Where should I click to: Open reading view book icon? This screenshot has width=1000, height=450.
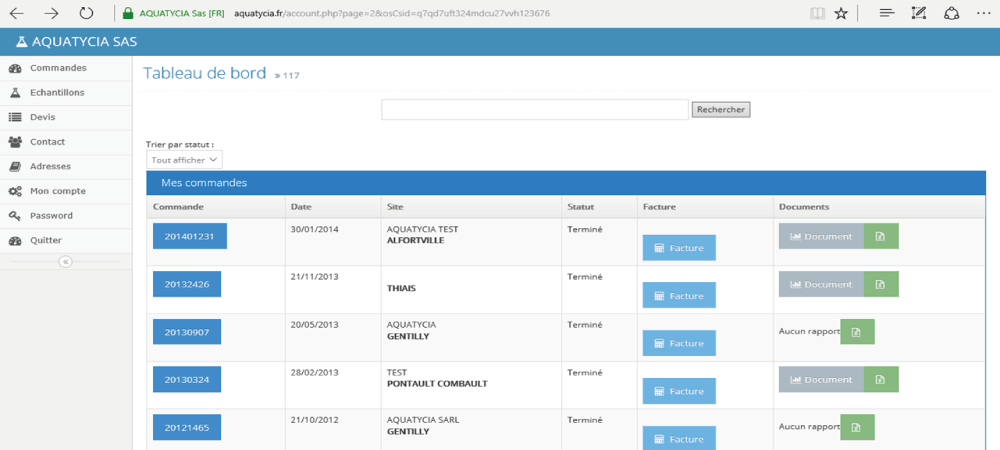click(817, 13)
